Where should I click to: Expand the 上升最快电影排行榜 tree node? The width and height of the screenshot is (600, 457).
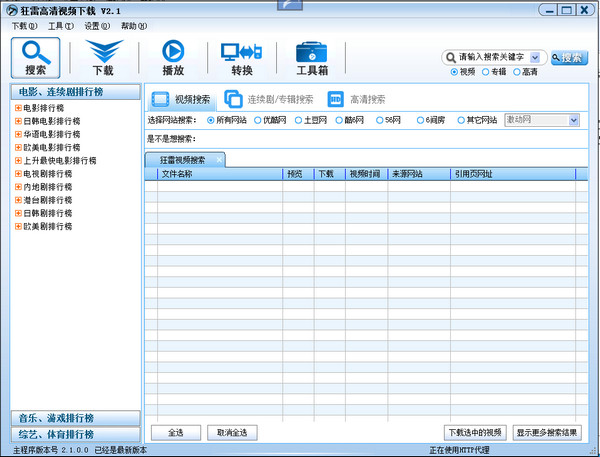coord(18,160)
